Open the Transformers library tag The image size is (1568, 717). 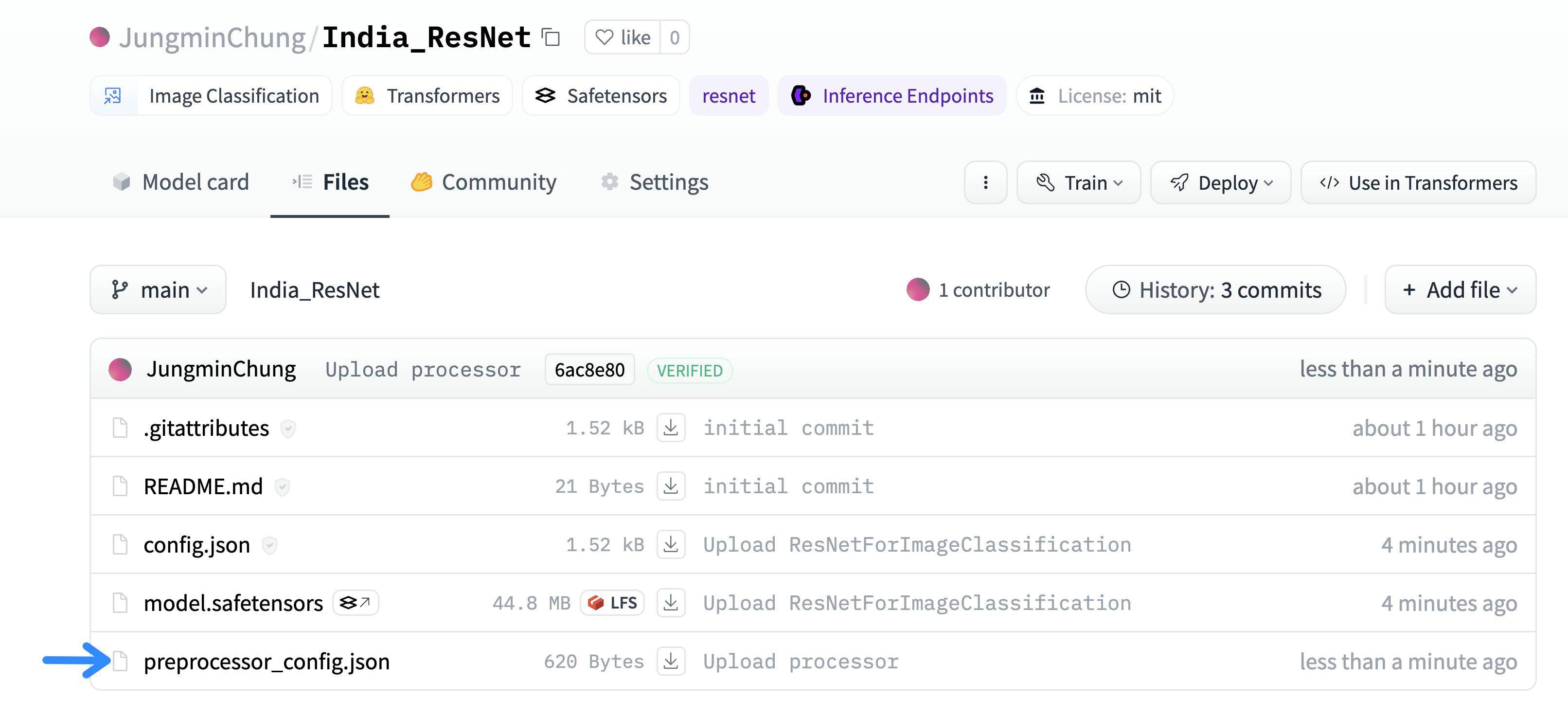click(427, 95)
